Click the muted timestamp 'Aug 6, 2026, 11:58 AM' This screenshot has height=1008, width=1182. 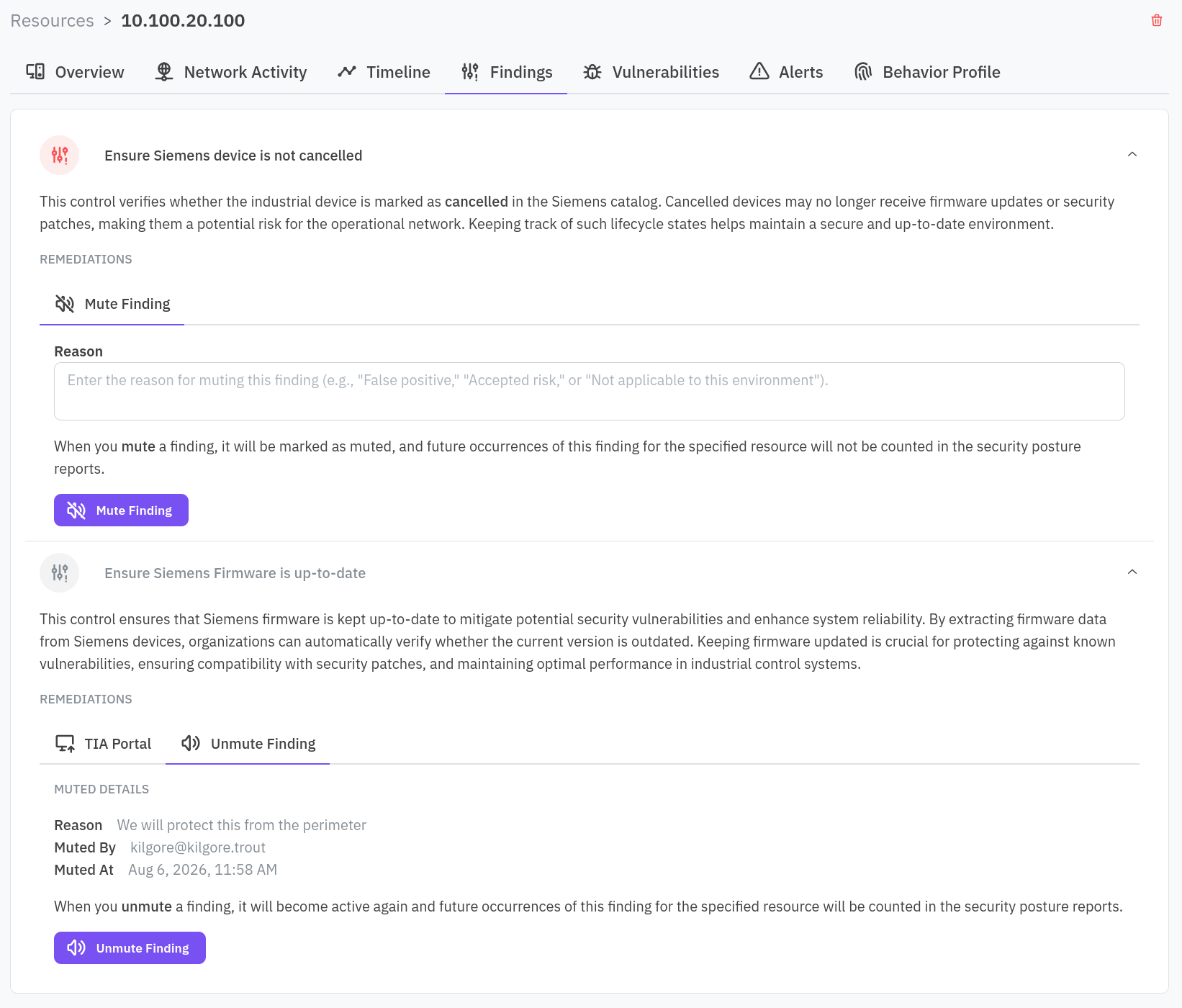(x=202, y=870)
